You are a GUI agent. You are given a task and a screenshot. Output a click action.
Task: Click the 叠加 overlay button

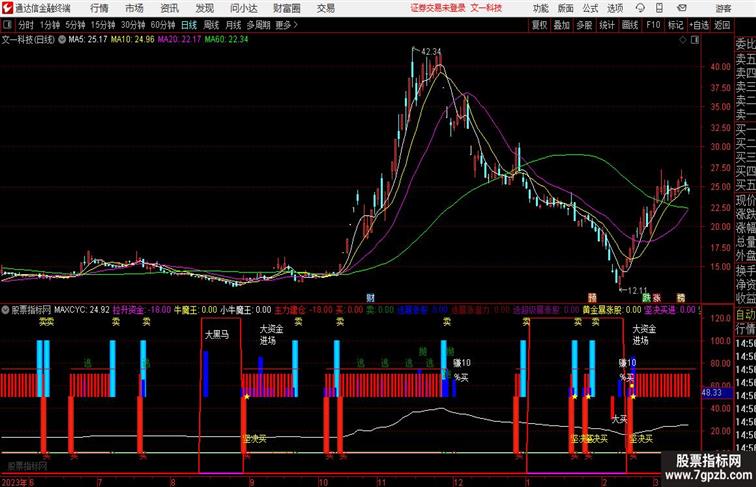[561, 25]
